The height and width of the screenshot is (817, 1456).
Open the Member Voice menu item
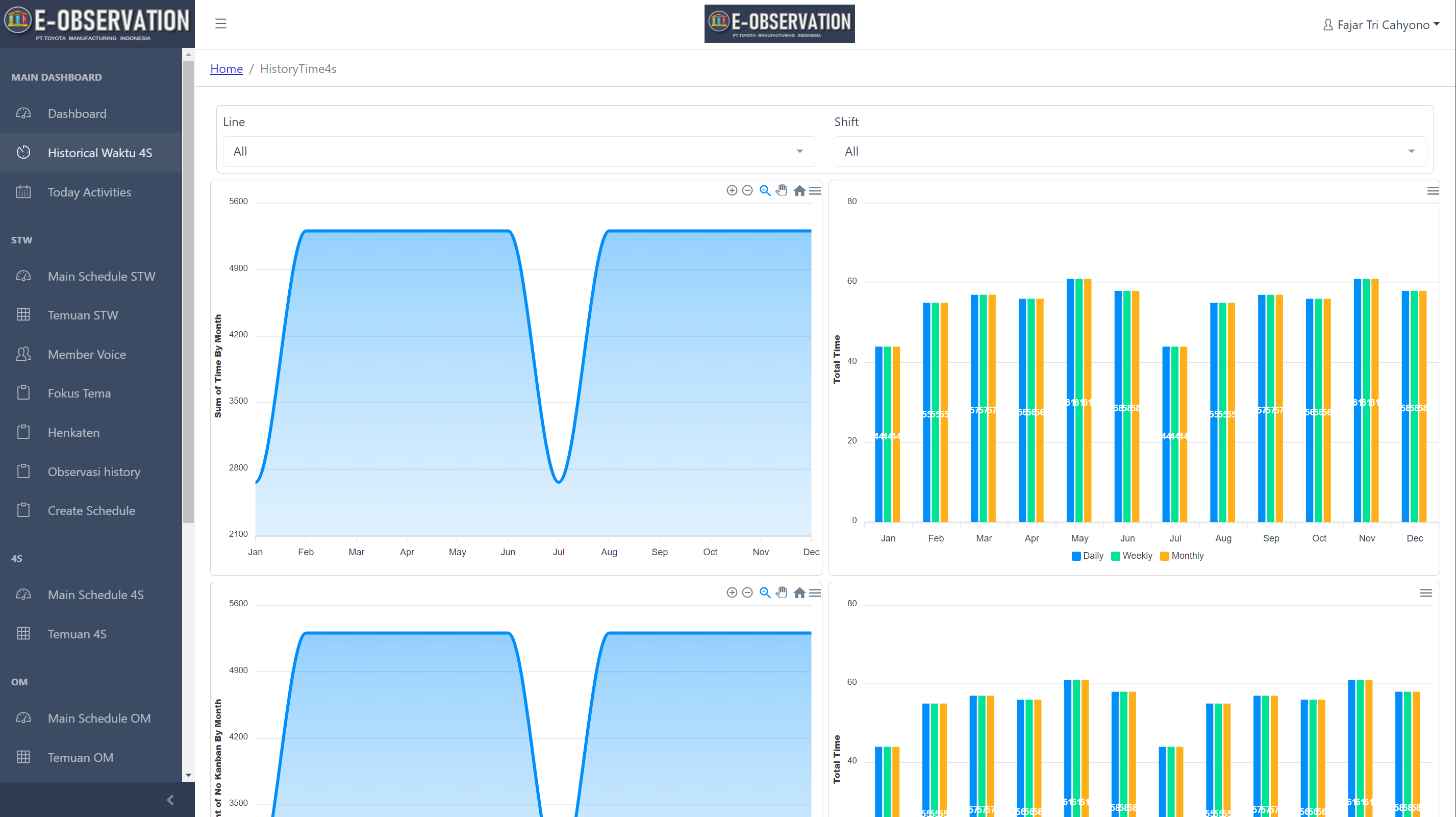point(91,355)
